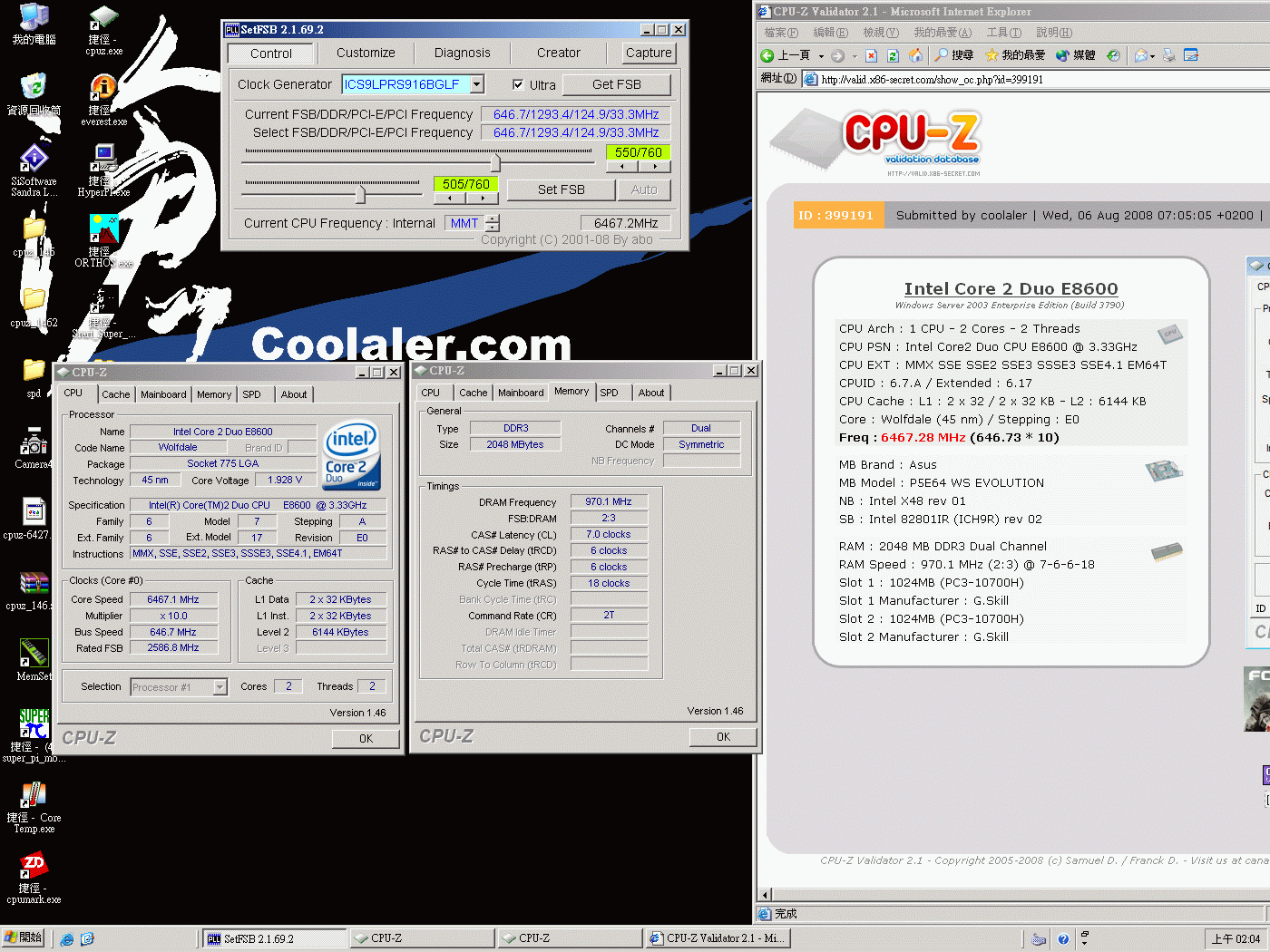The height and width of the screenshot is (952, 1270).
Task: Click the Select FSB frequency field
Action: tap(576, 133)
